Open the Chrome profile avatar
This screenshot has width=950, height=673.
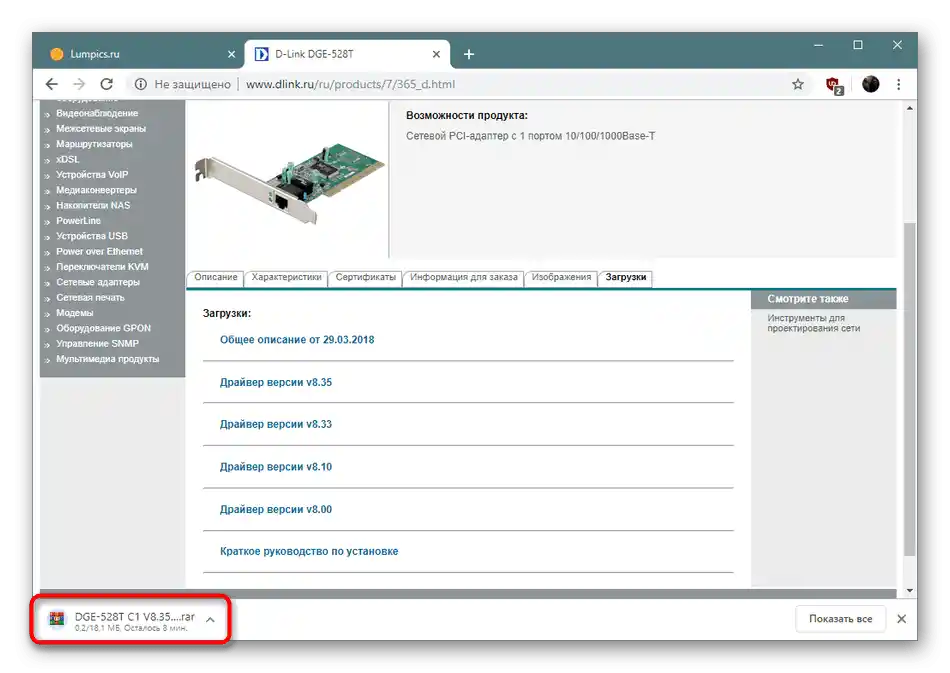coord(871,84)
